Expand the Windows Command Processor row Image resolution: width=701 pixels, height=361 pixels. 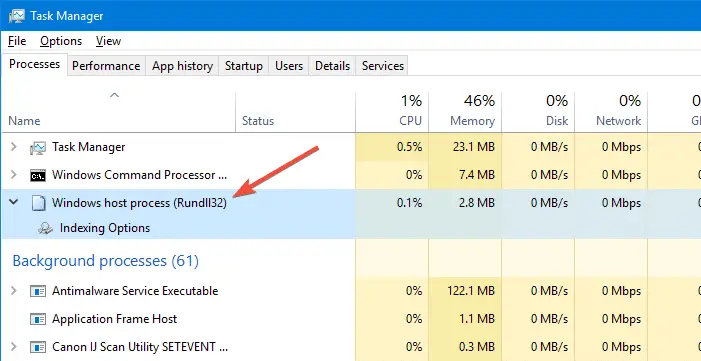point(14,174)
